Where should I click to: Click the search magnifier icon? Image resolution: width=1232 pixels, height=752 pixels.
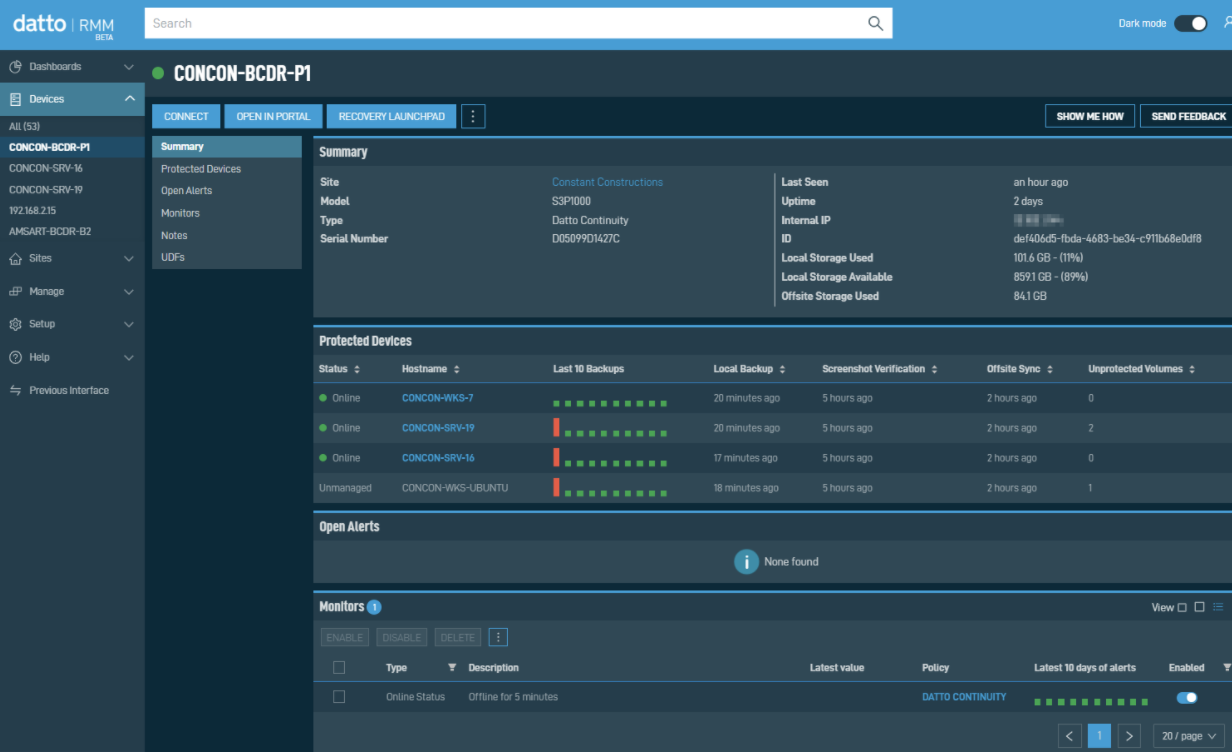875,24
